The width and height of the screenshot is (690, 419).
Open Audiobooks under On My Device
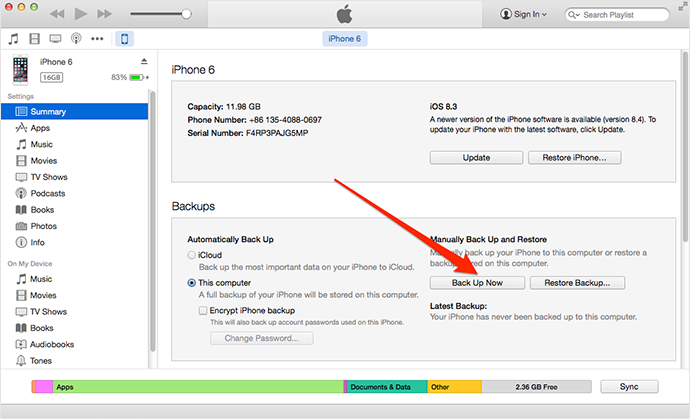(74, 344)
